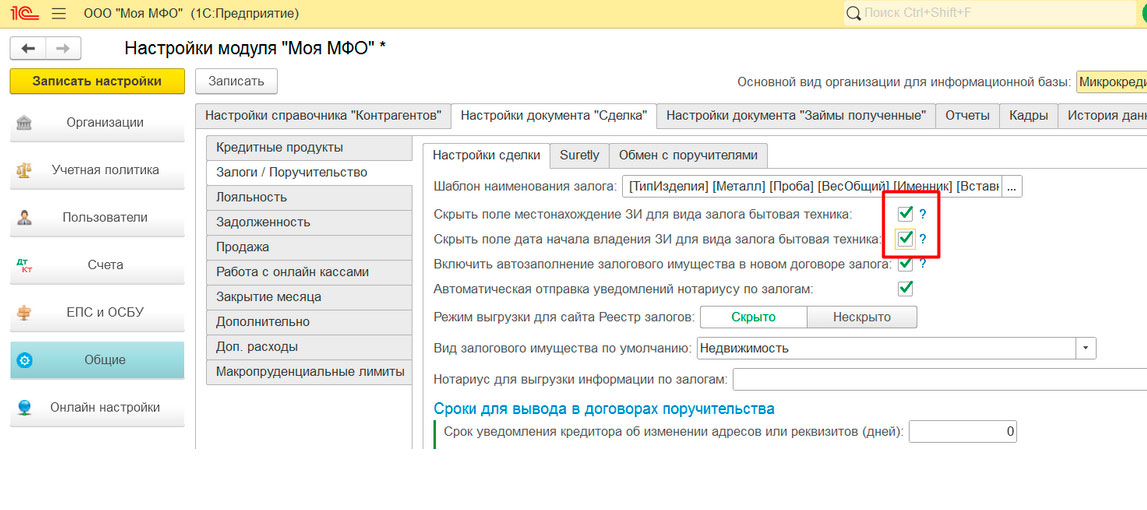Select Залоги / Поручительство in side list

309,173
